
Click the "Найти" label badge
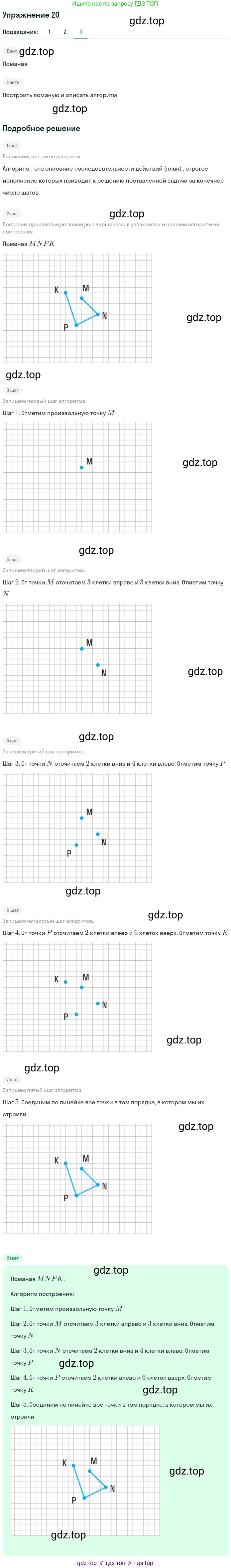coord(13,82)
